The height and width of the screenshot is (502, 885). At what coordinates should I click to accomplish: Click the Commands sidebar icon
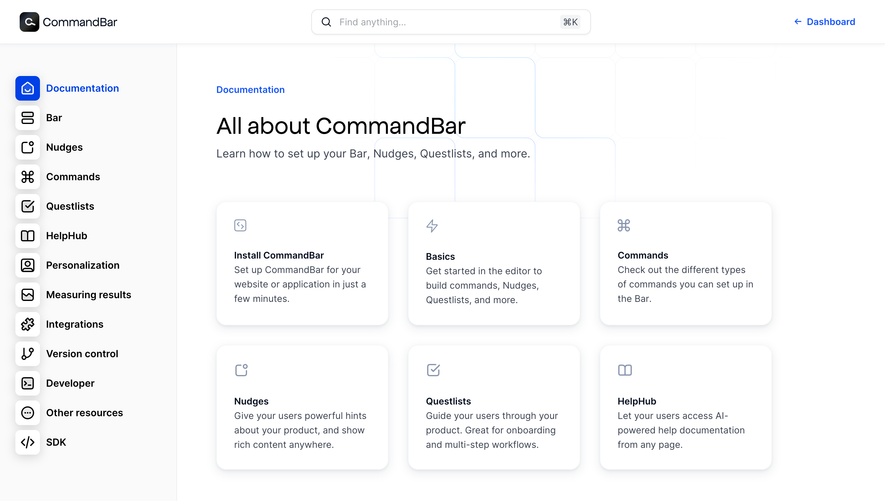(28, 177)
